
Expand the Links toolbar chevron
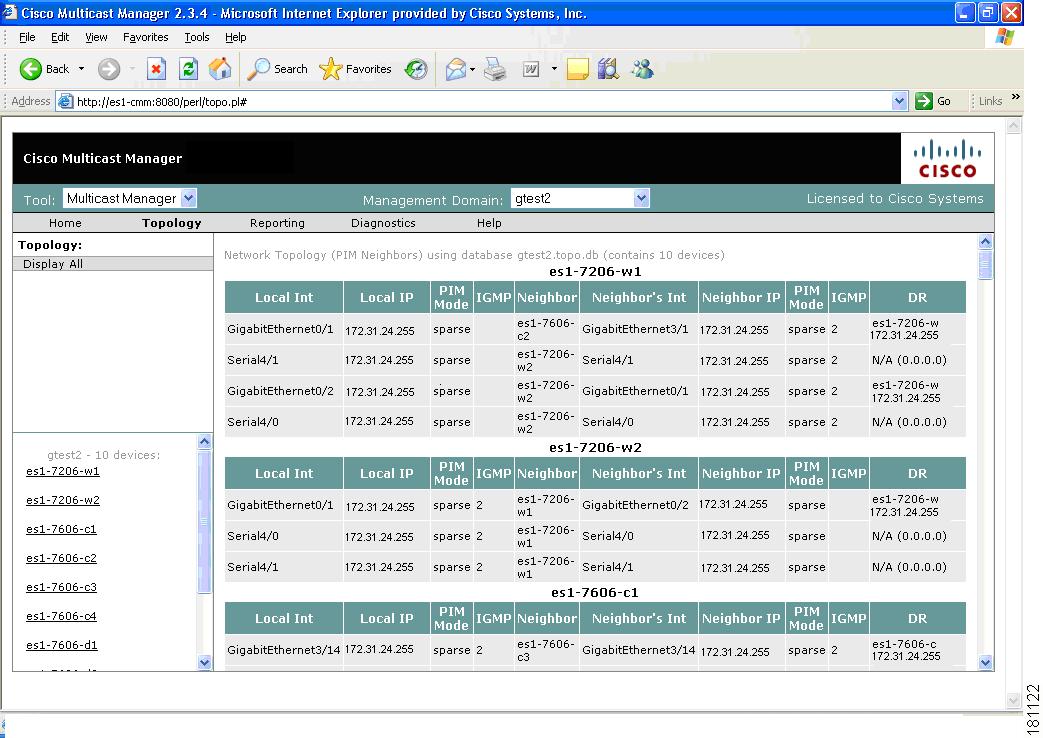coord(1016,97)
